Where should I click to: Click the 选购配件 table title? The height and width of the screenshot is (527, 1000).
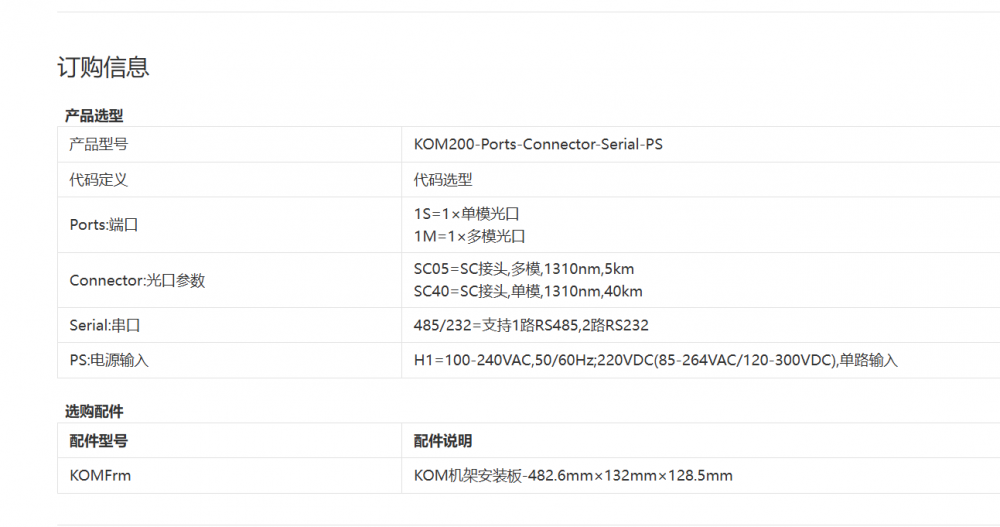(x=94, y=411)
